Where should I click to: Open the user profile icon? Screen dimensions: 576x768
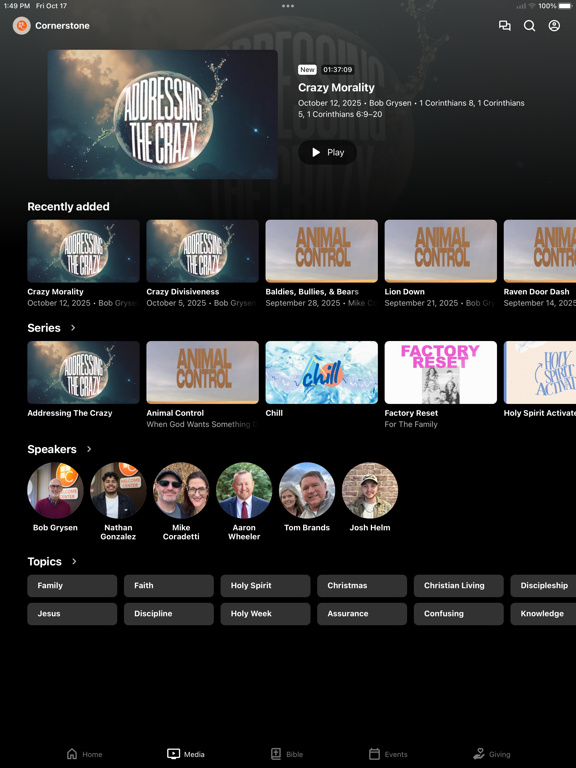(554, 25)
